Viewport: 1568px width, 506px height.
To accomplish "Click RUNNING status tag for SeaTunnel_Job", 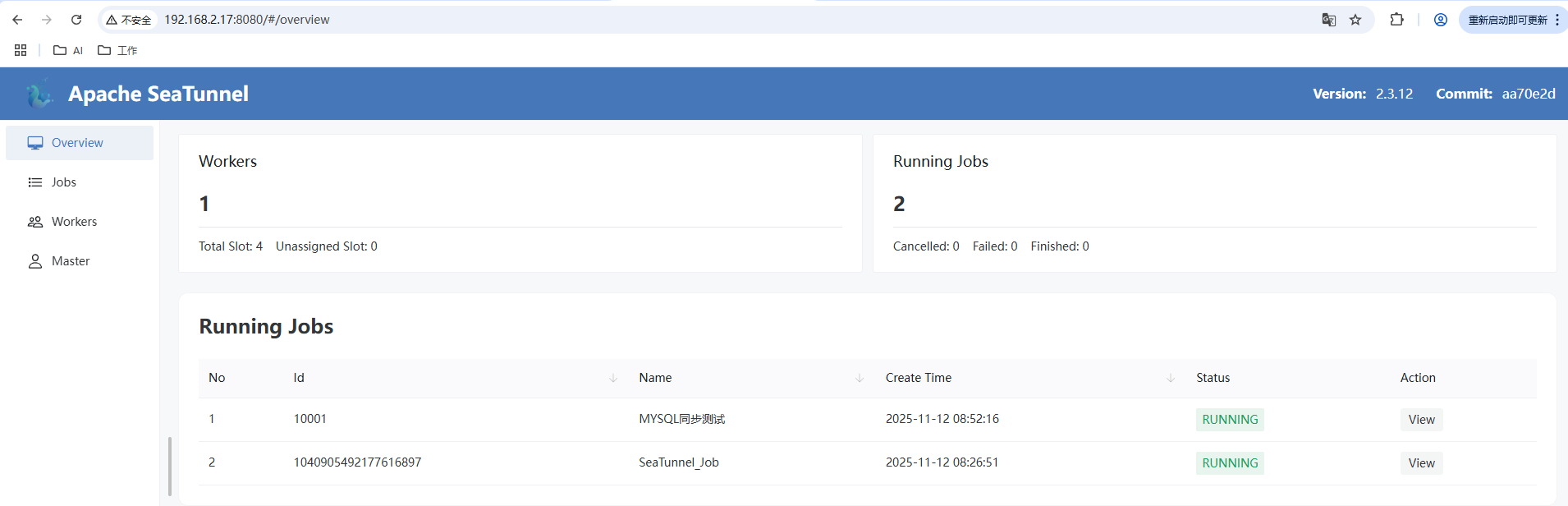I will click(x=1230, y=463).
